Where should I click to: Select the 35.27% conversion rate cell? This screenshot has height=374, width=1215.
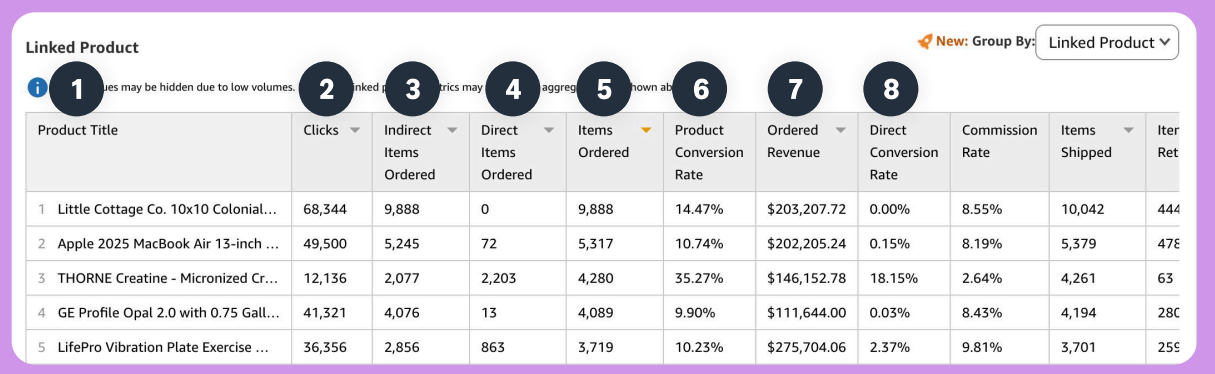[x=709, y=278]
